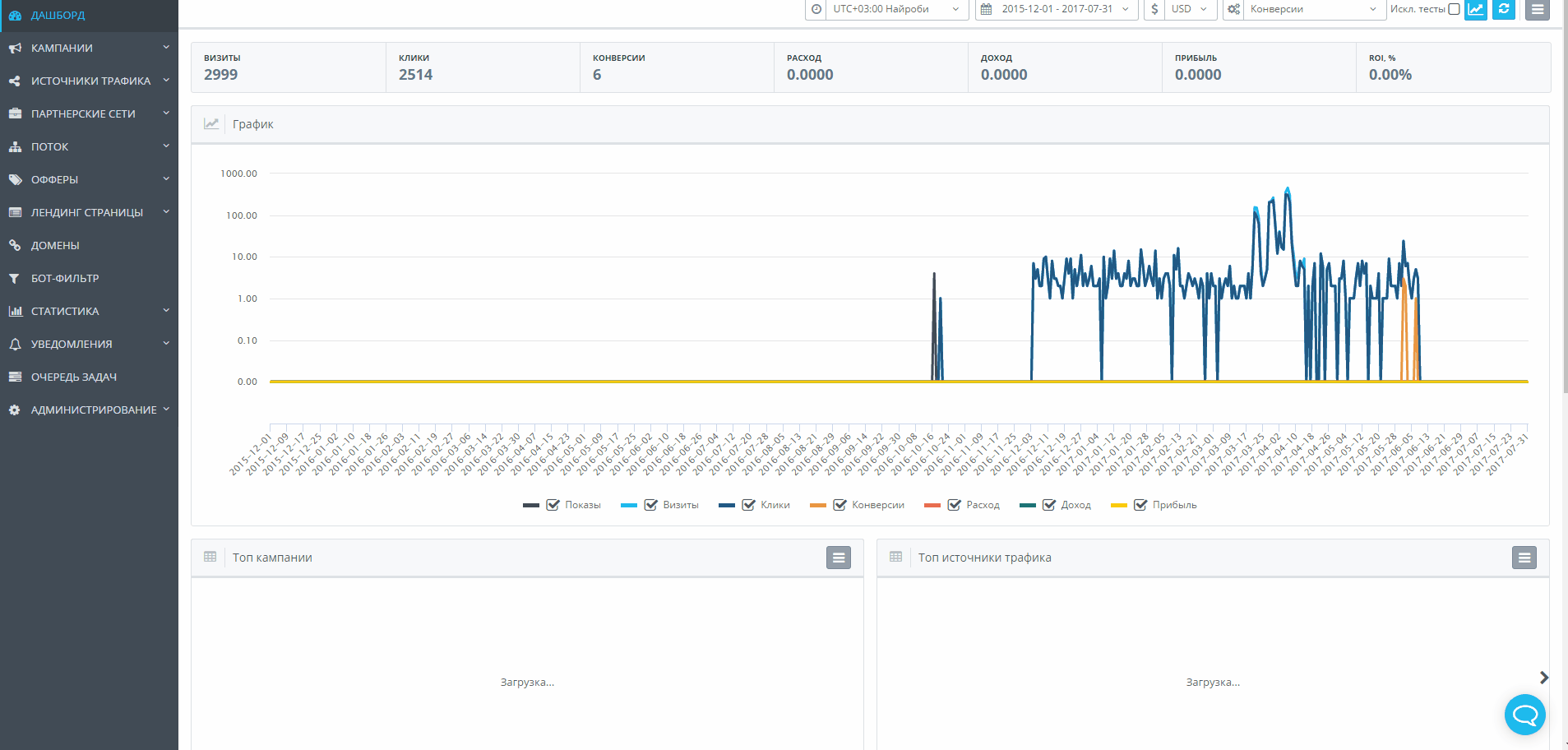The height and width of the screenshot is (750, 1568).
Task: Open the UTC+03:00 Найроби timezone dropdown
Action: 896,9
